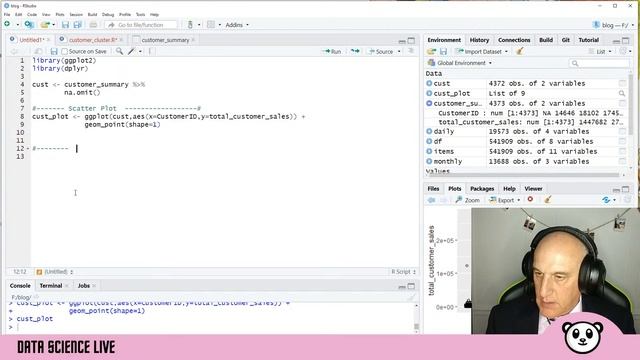This screenshot has height=360, width=640.
Task: Collapse the customer_summary object
Action: point(429,103)
